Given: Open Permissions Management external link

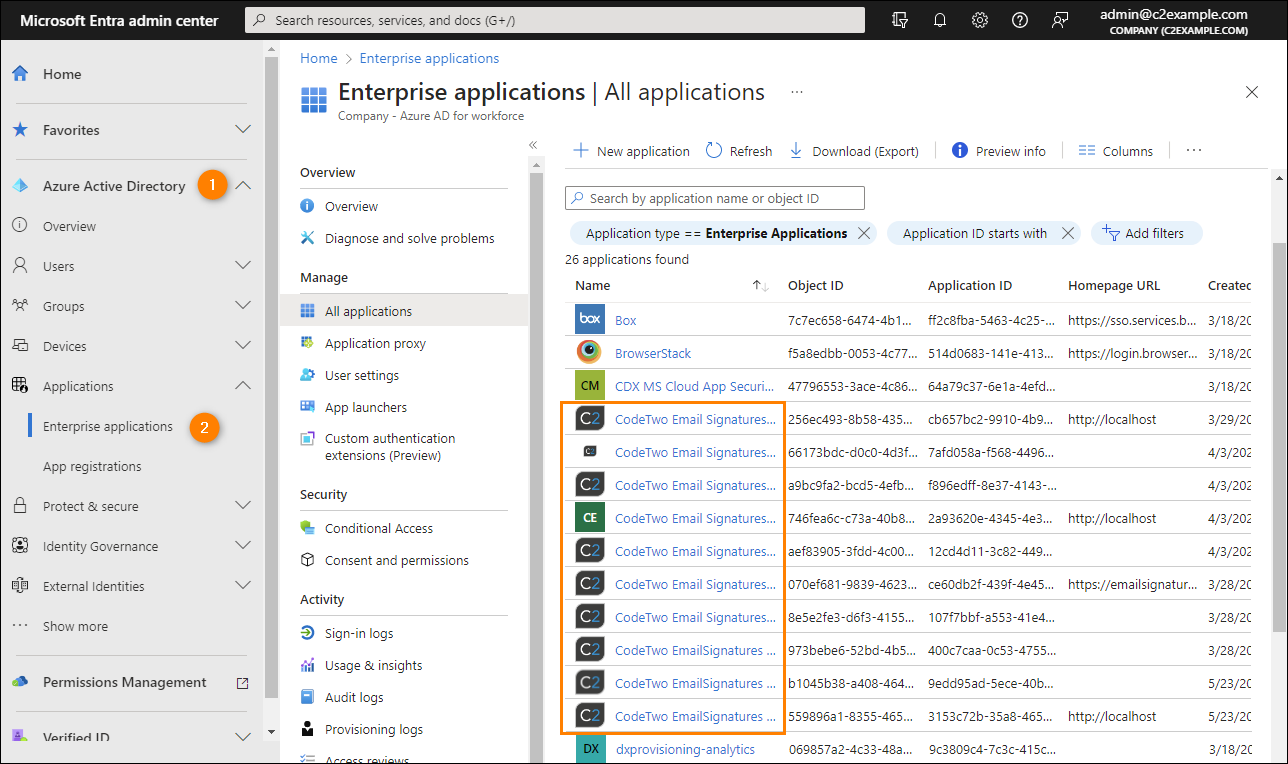Looking at the screenshot, I should tap(242, 683).
